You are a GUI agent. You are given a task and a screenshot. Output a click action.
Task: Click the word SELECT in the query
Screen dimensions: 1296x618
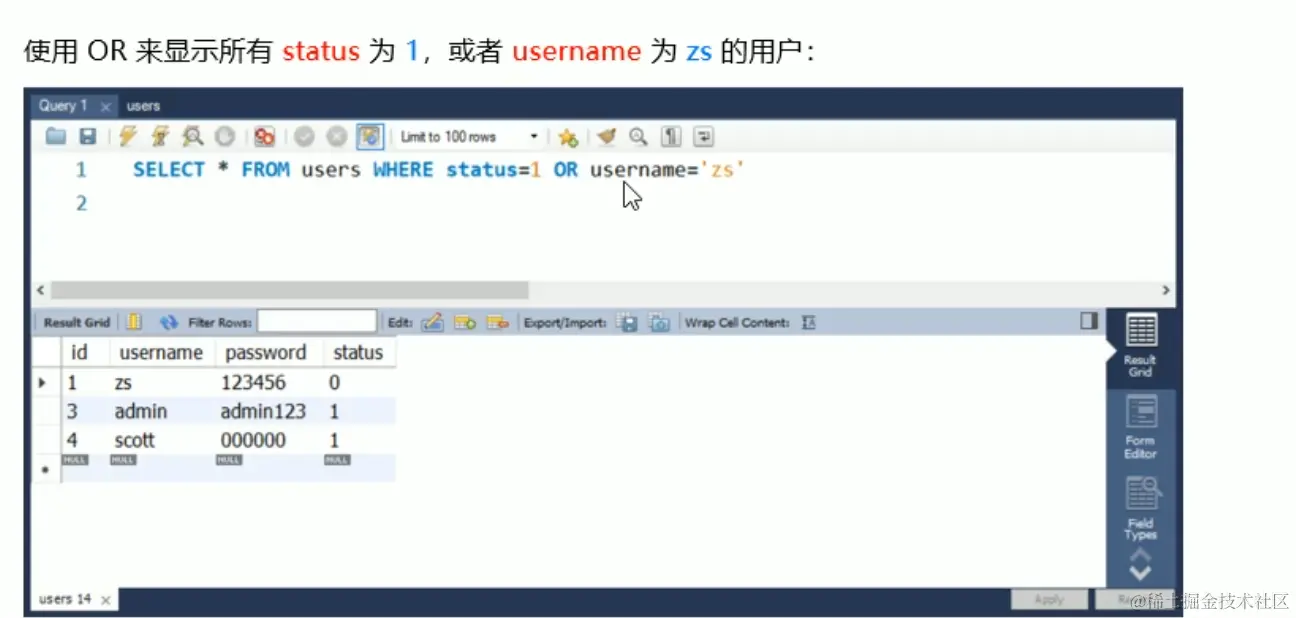(168, 170)
